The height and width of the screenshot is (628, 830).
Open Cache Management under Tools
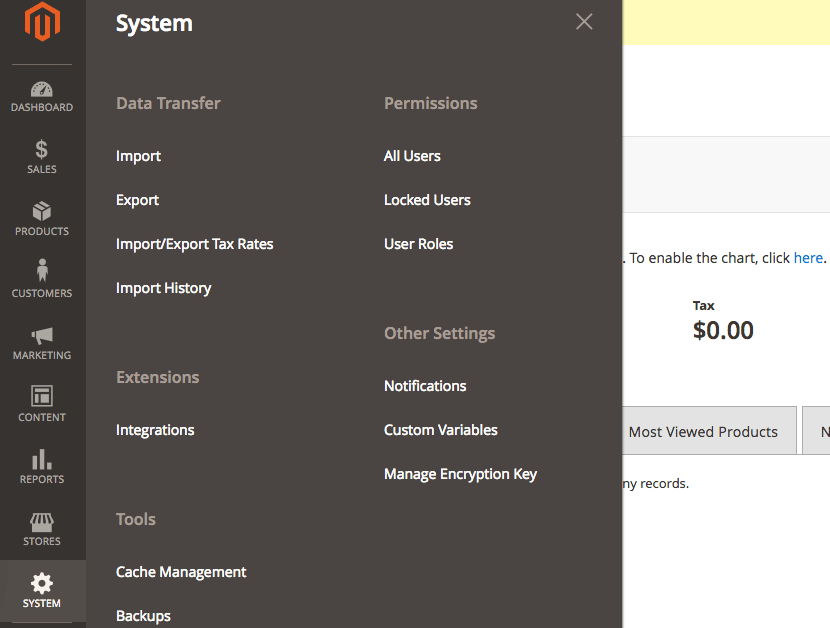pyautogui.click(x=181, y=572)
